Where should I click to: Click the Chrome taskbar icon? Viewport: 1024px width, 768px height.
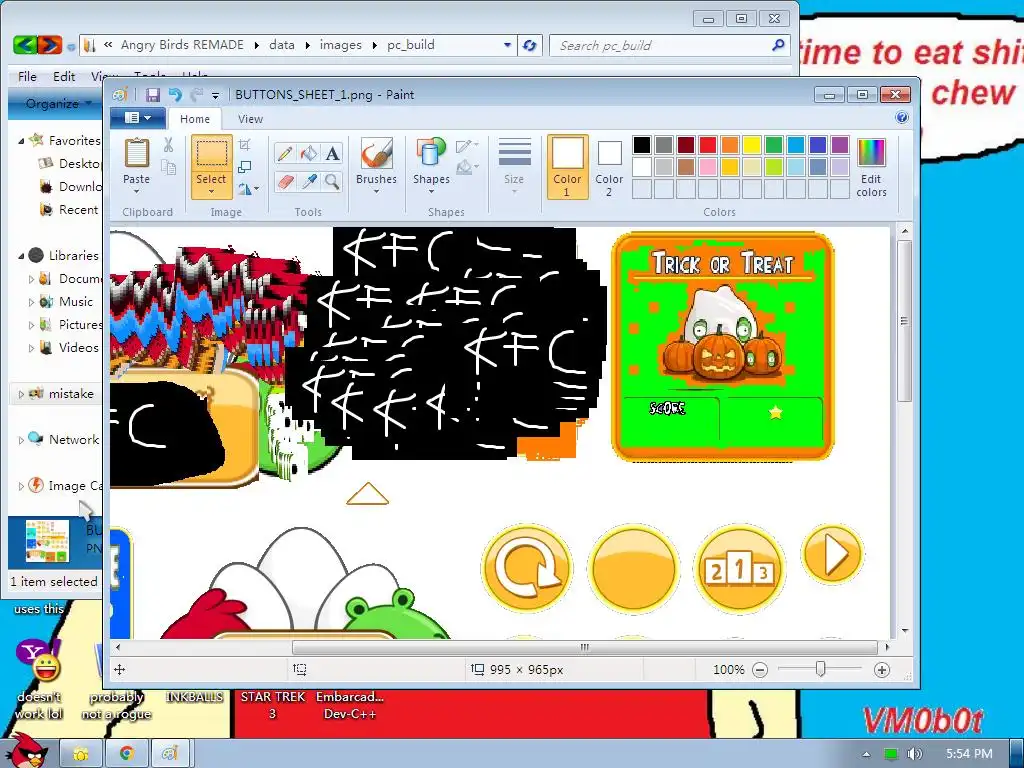coord(126,754)
